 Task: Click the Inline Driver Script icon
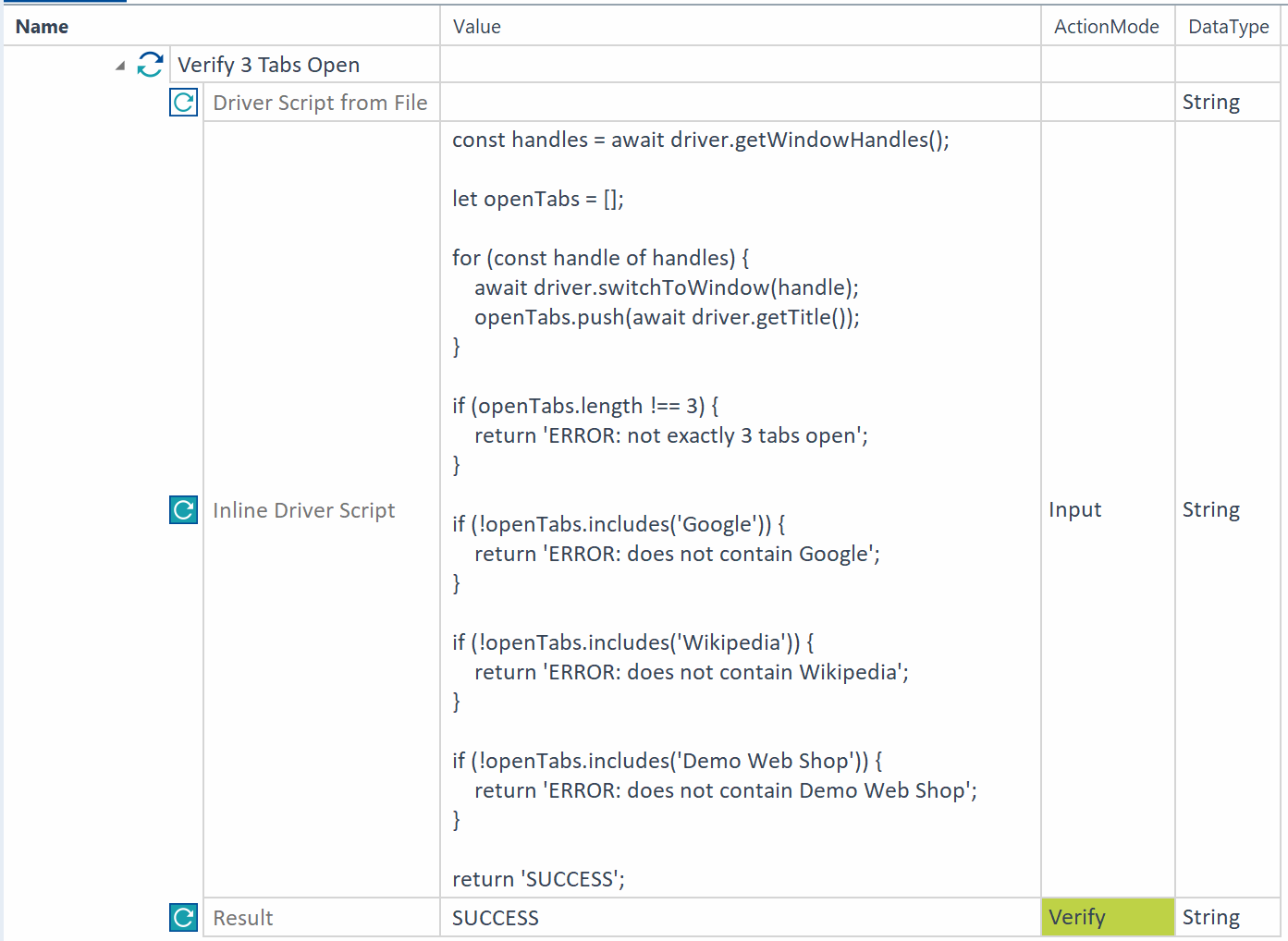[x=183, y=509]
